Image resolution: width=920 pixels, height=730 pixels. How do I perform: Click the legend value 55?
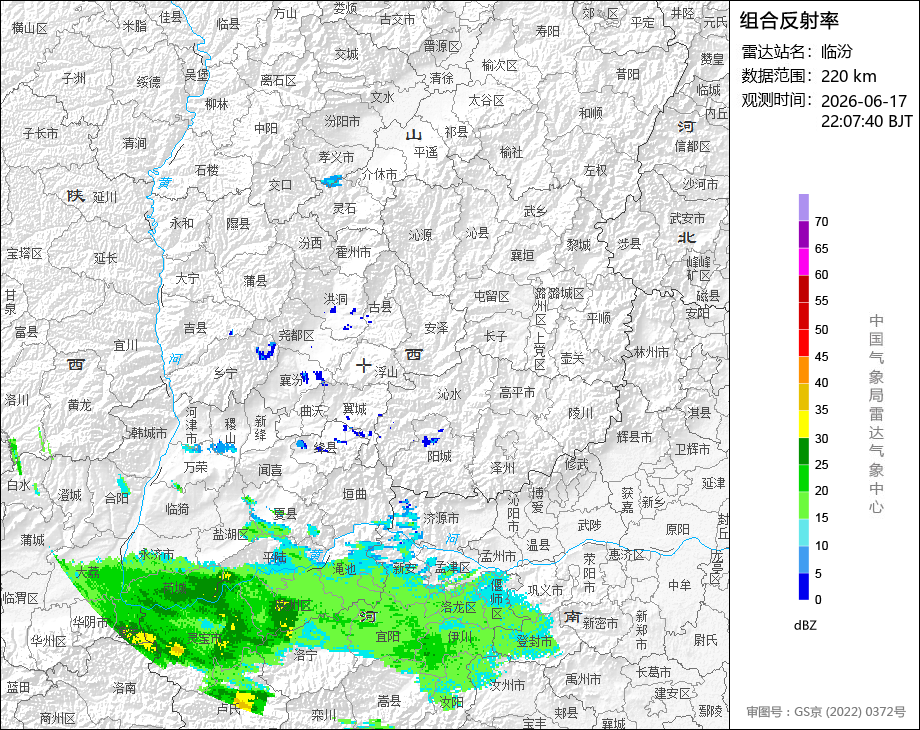[821, 301]
